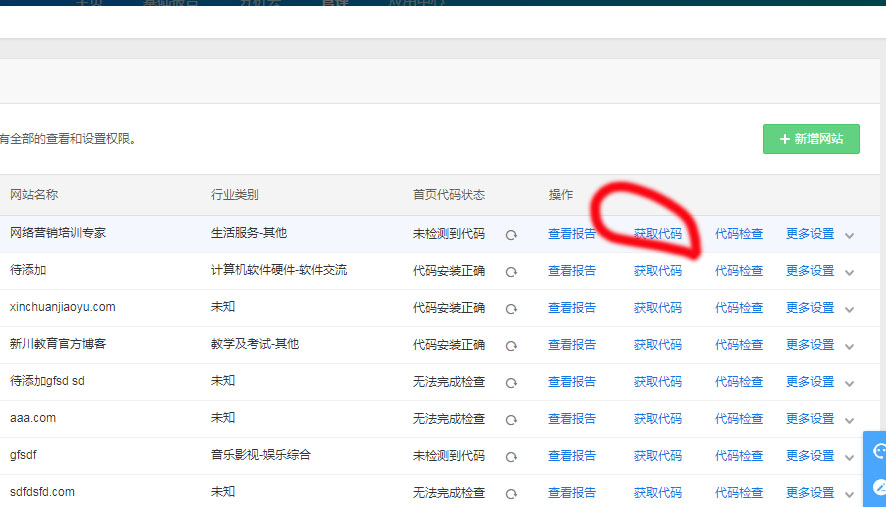Open 更多设置 for xinchuanjiaoyu.com
886x507 pixels.
coord(810,308)
